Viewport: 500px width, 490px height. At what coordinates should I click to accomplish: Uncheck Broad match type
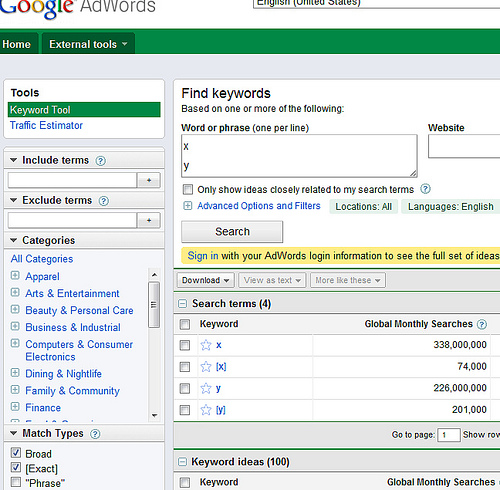[x=16, y=453]
